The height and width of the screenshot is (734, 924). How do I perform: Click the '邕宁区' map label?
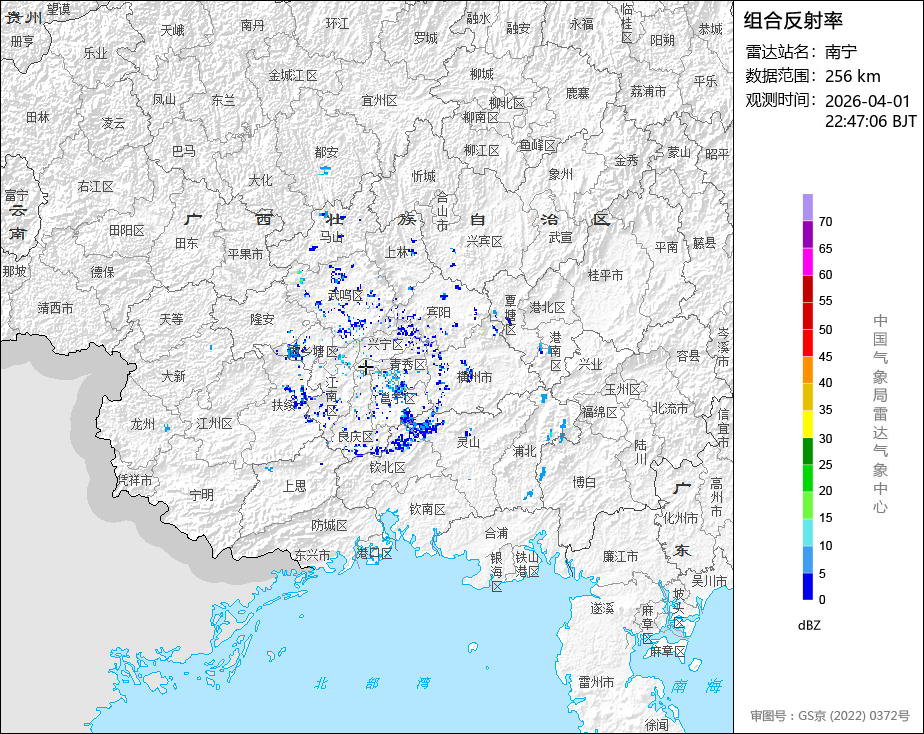pos(398,399)
